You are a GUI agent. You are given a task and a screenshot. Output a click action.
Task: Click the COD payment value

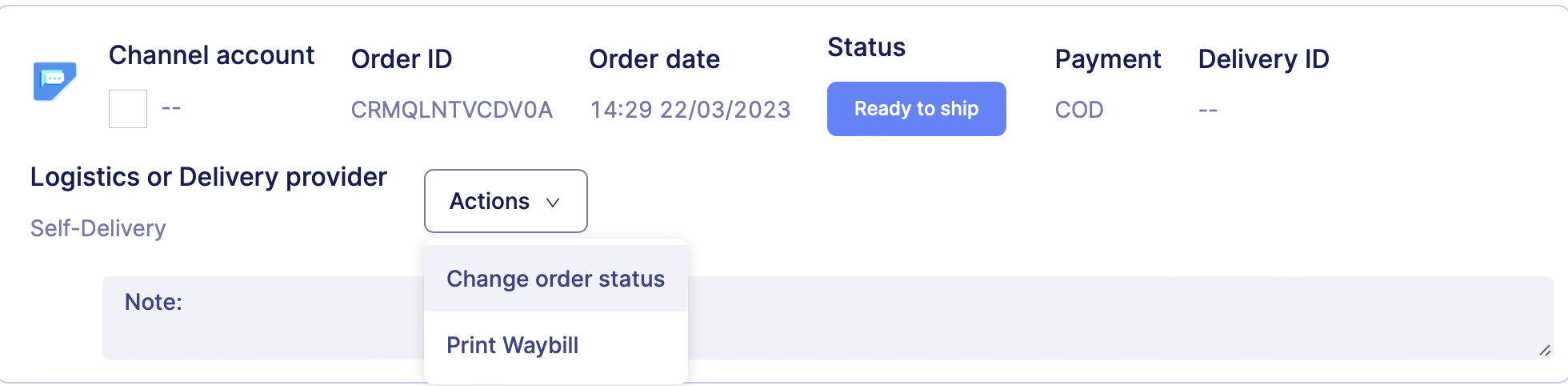point(1078,110)
